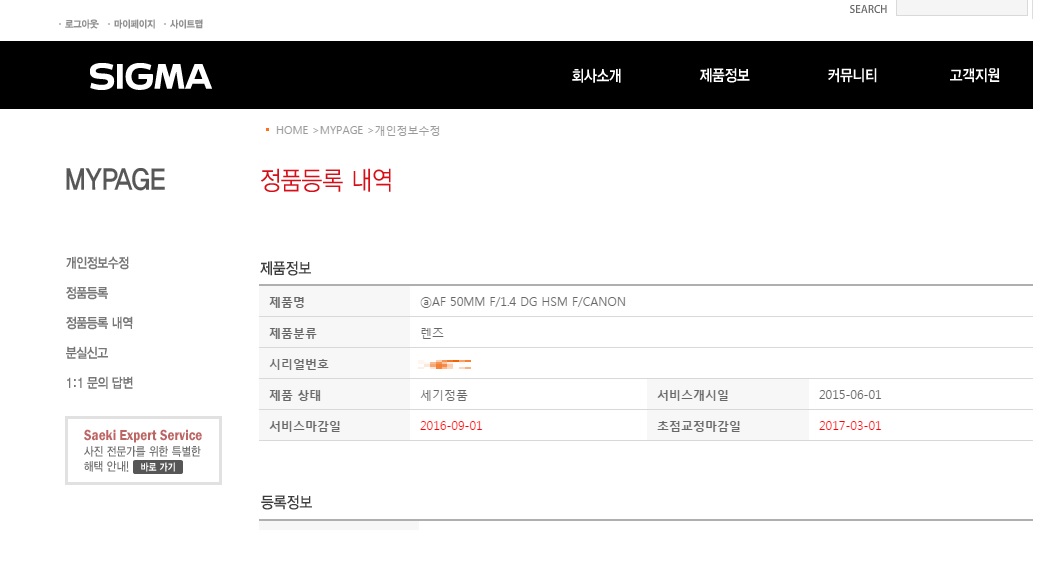Open the 사이트맵 link
Image resolution: width=1051 pixels, height=569 pixels.
coord(186,24)
